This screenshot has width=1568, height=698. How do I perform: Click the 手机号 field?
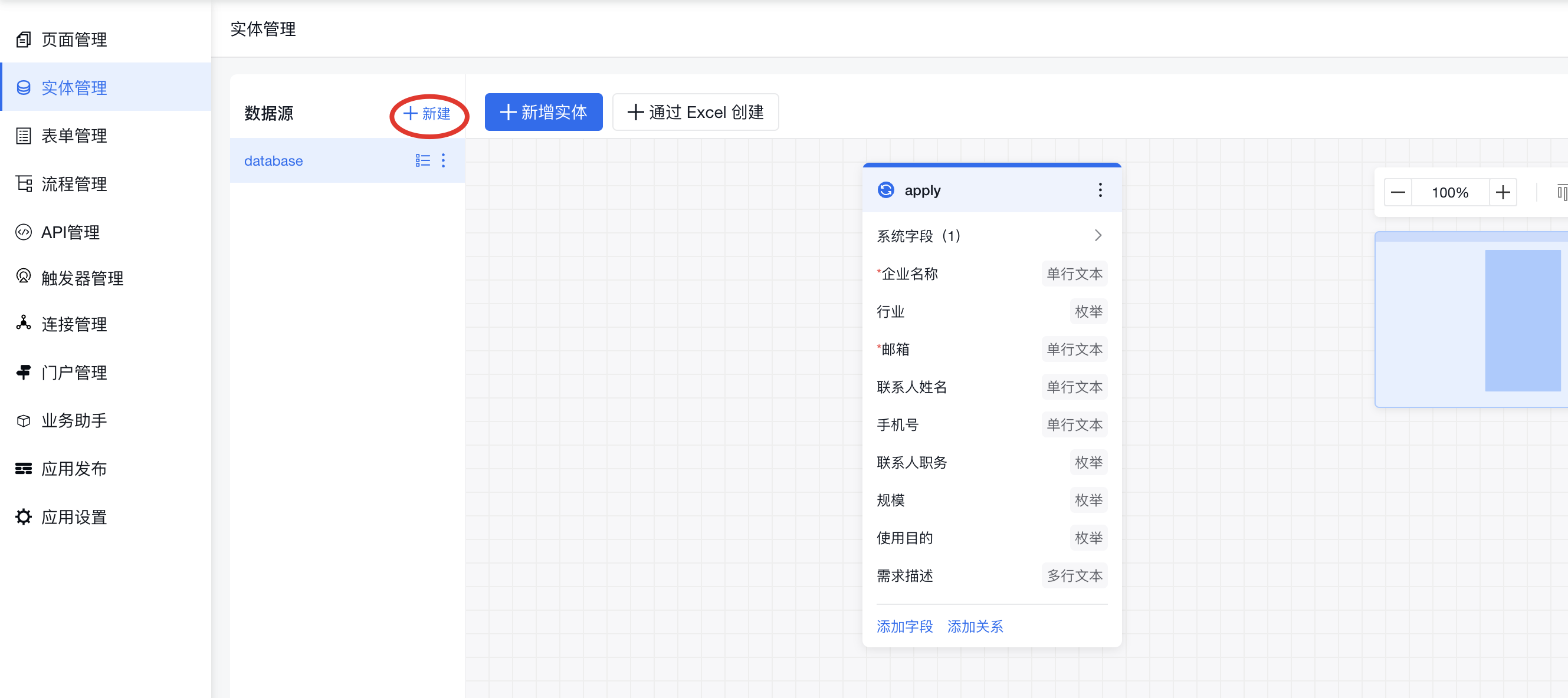pos(992,425)
